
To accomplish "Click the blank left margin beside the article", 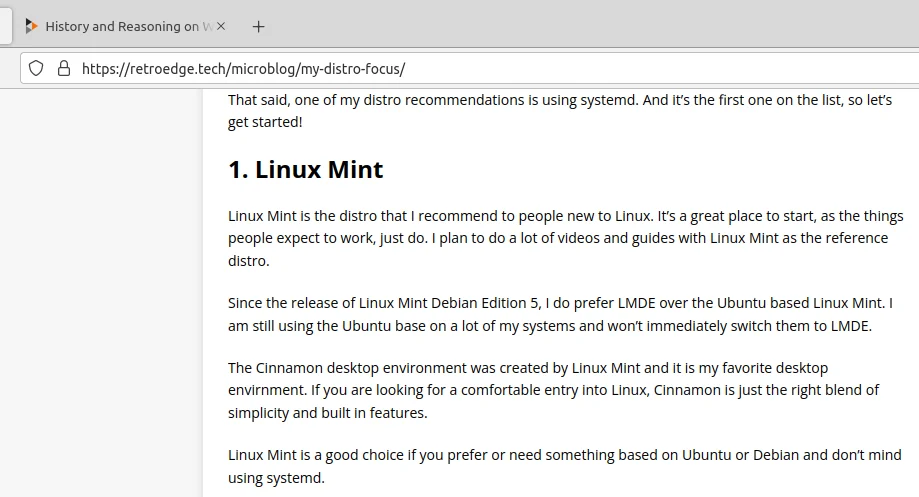I will (101, 293).
